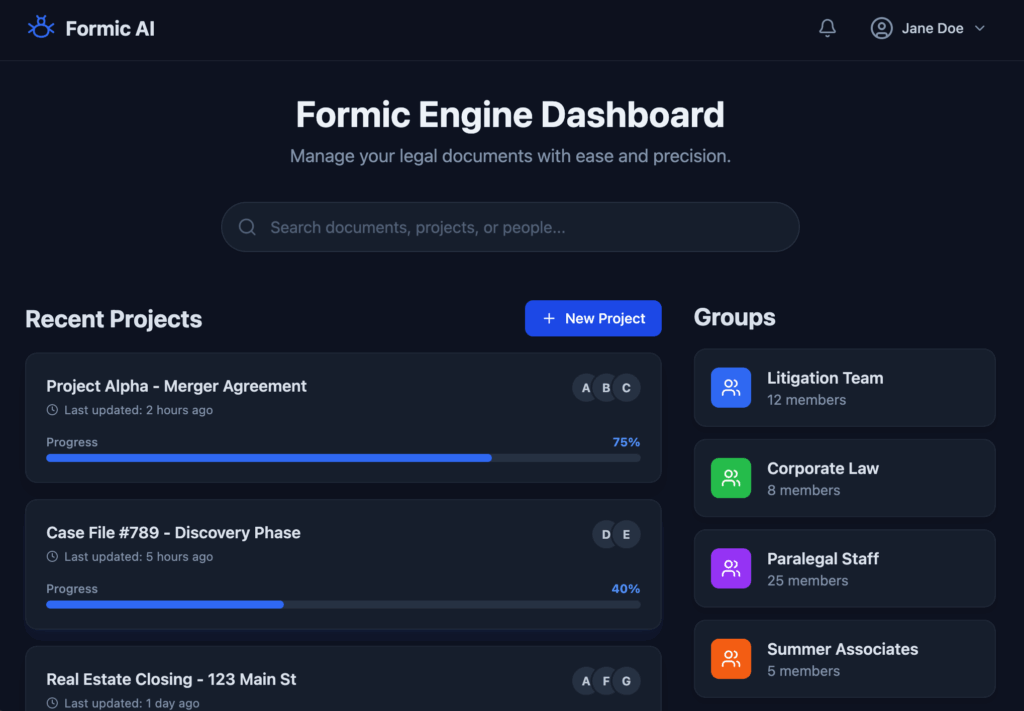Click the user profile avatar icon

coord(881,28)
